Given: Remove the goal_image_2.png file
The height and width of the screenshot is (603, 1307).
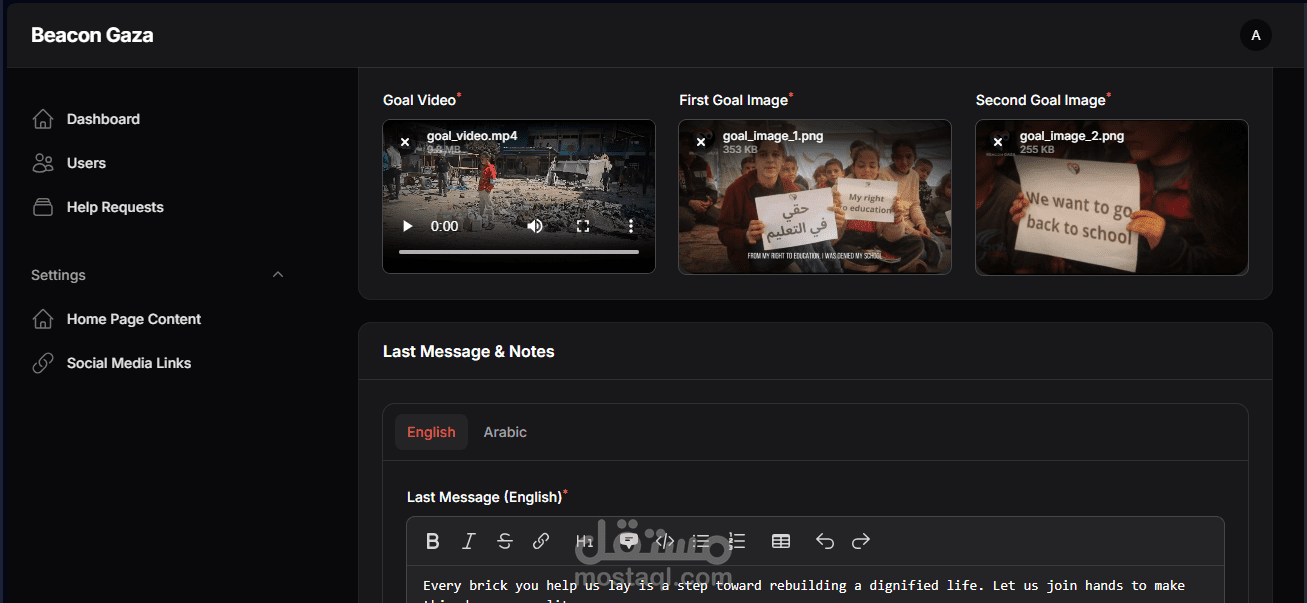Looking at the screenshot, I should tap(998, 142).
